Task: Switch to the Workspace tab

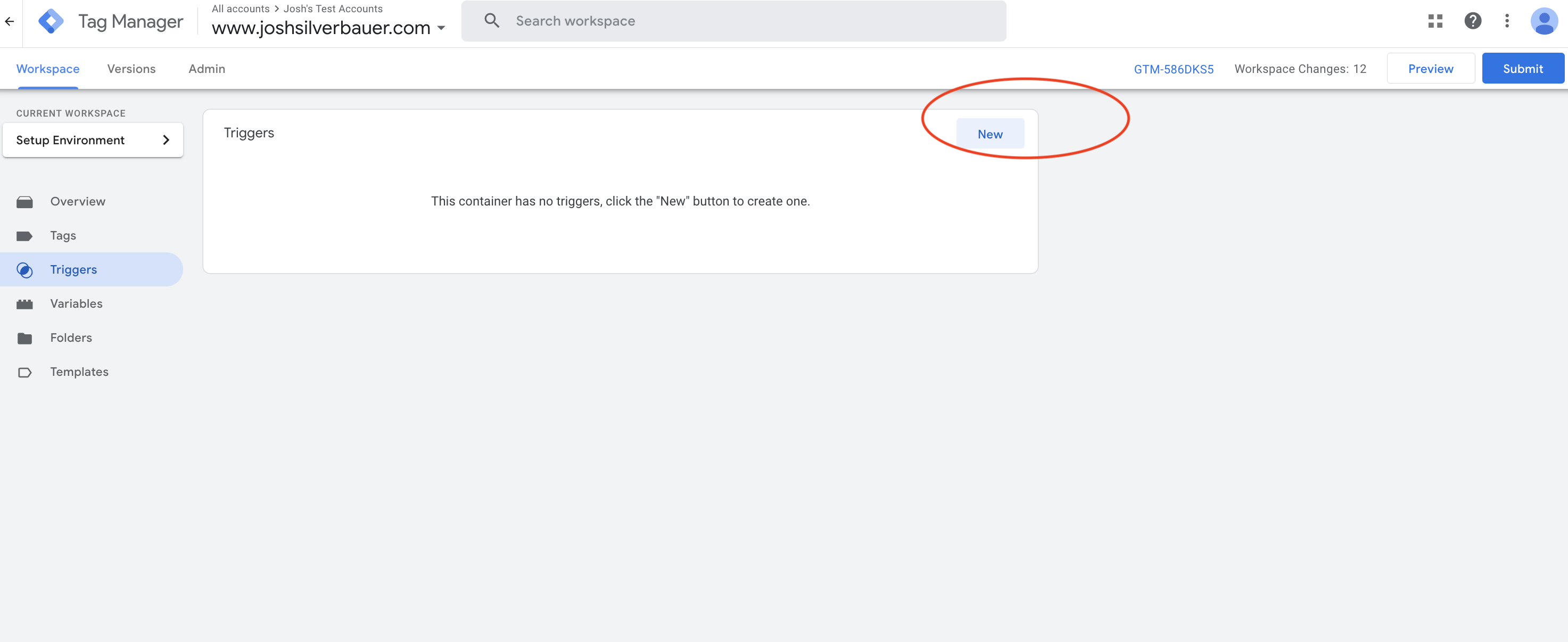Action: pos(48,69)
